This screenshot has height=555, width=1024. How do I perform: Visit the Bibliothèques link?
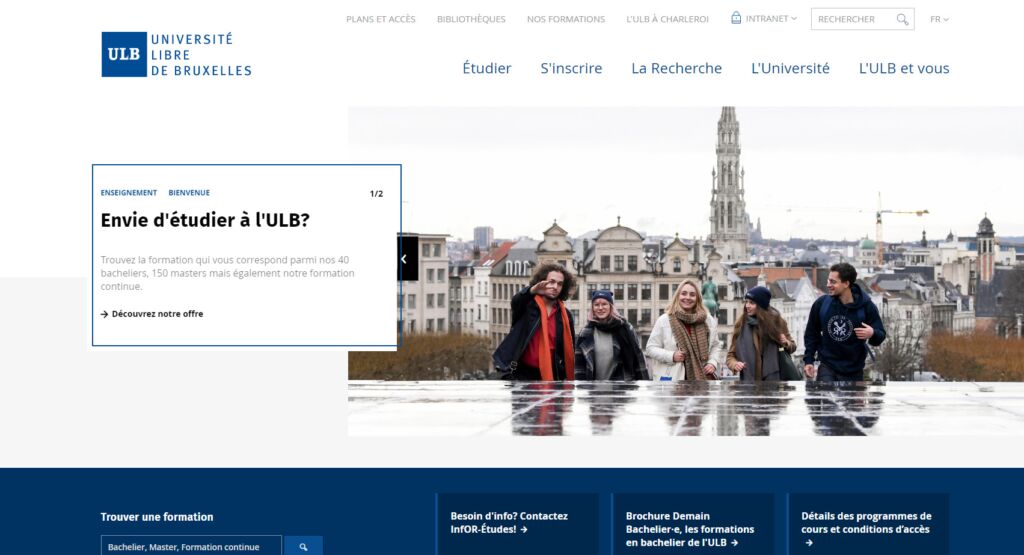[x=471, y=19]
